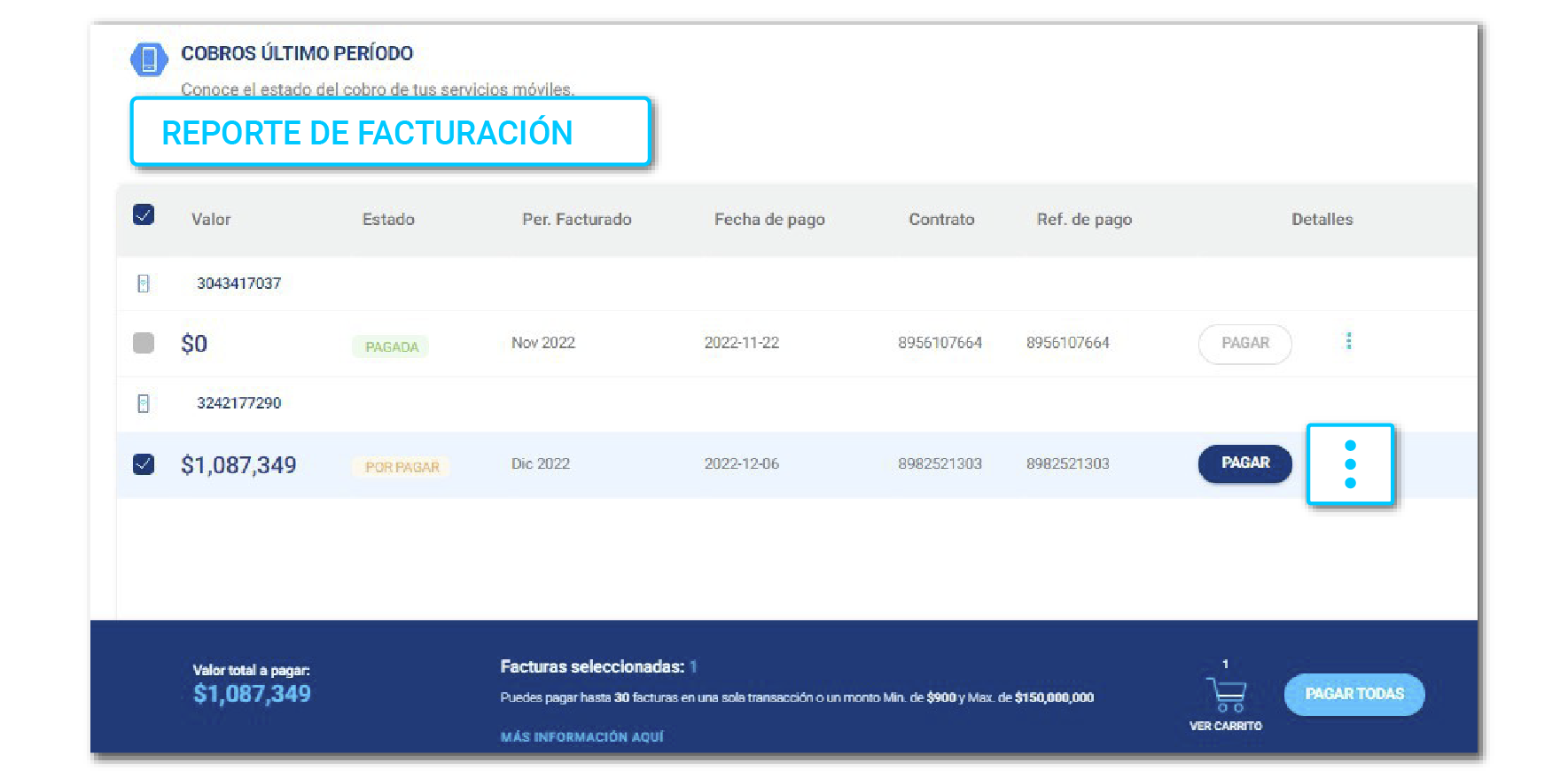Click the phone icon next to 3043417037
1568x778 pixels.
point(144,284)
